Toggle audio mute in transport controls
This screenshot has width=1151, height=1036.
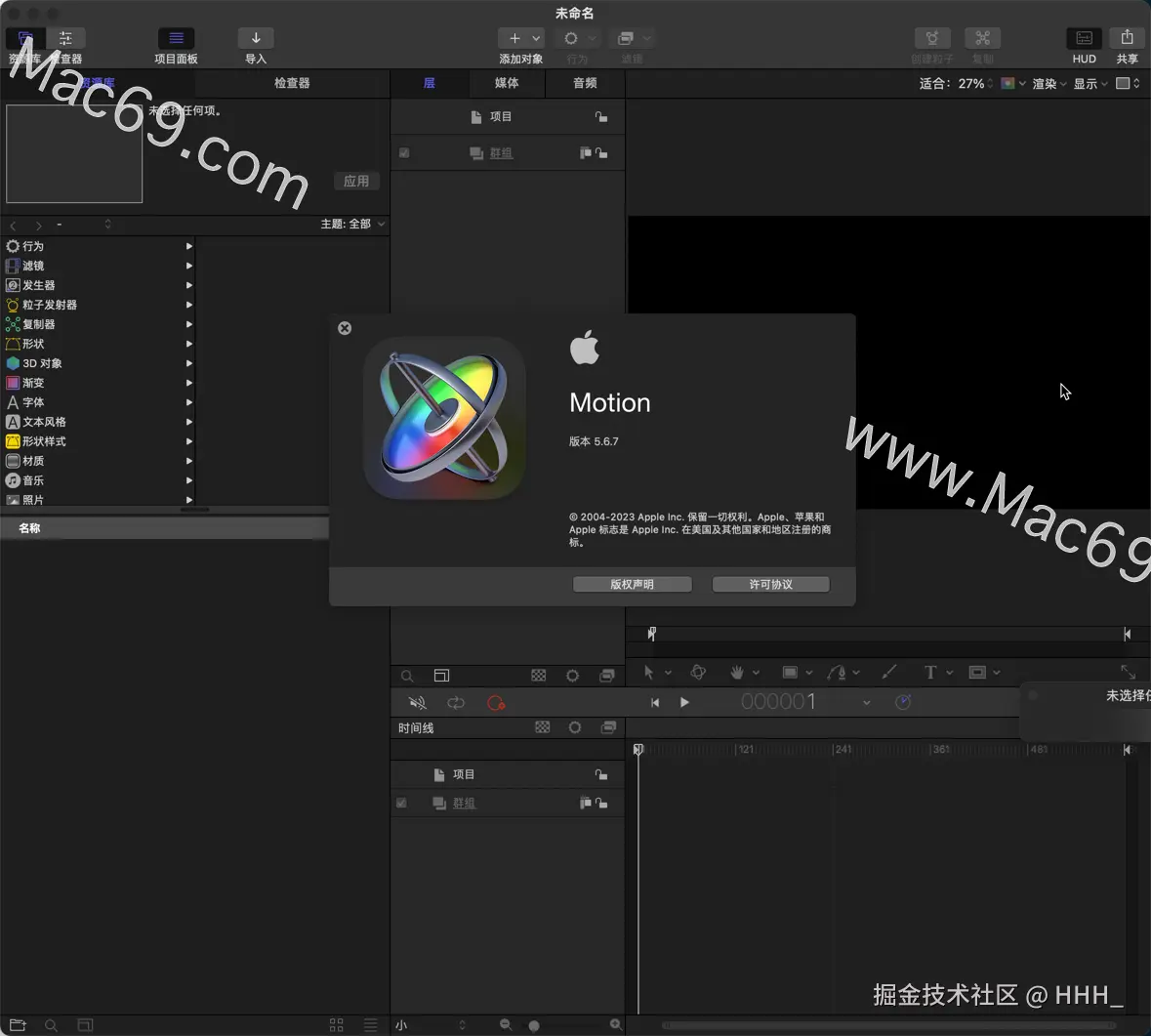(x=417, y=703)
